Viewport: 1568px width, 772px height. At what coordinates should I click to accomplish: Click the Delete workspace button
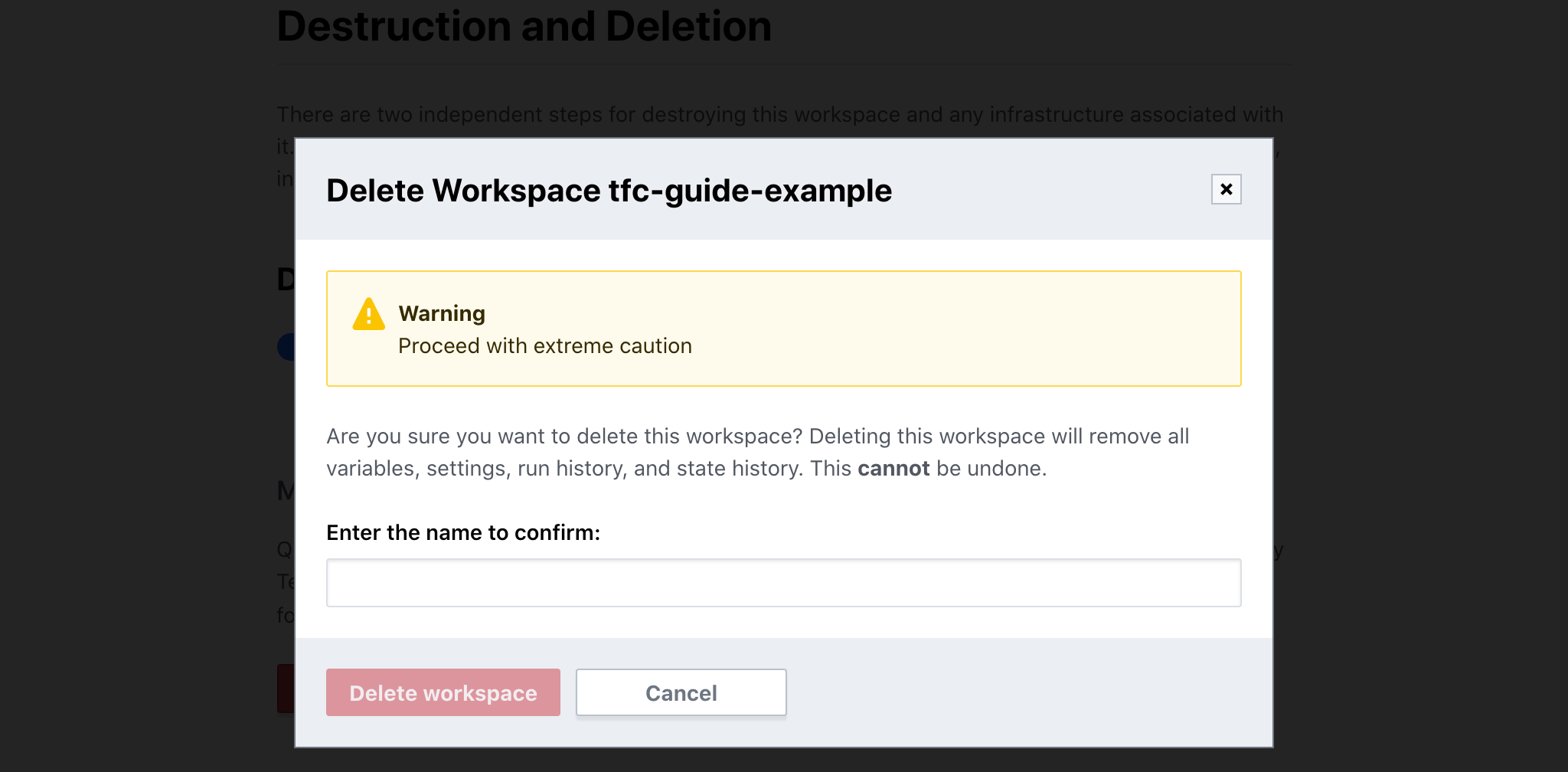pyautogui.click(x=443, y=692)
